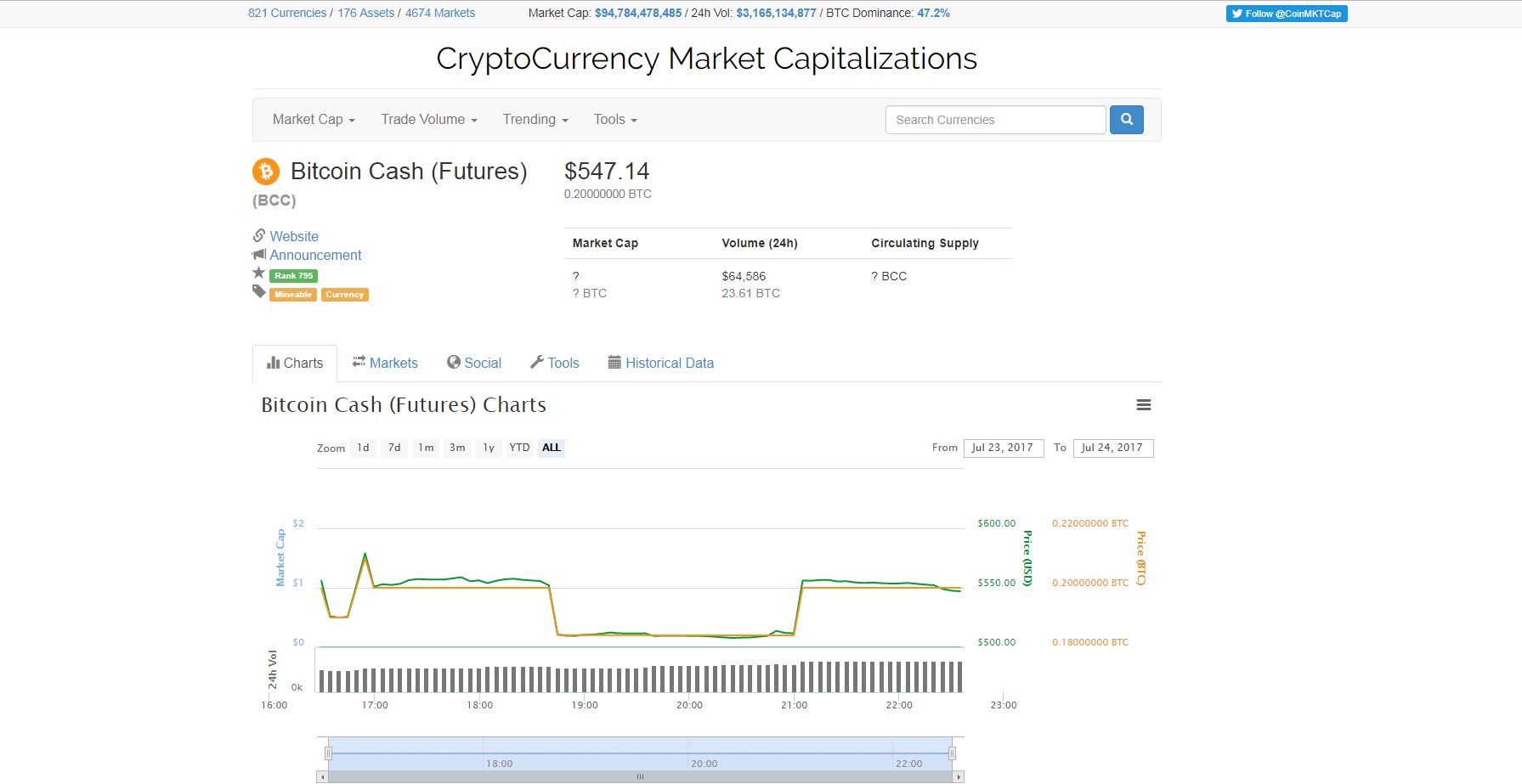
Task: Click the 0.20000000 BTC price text
Action: 608,194
